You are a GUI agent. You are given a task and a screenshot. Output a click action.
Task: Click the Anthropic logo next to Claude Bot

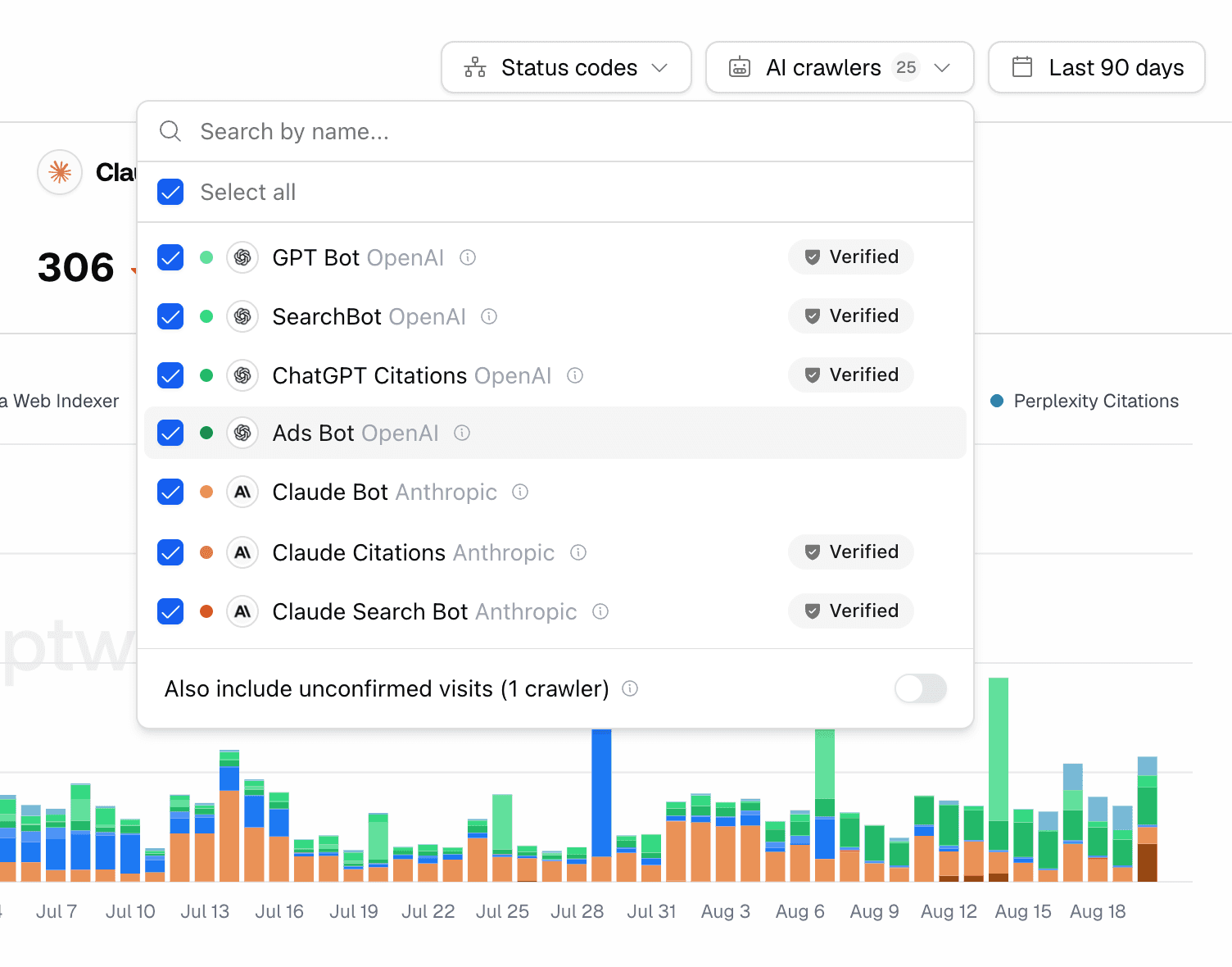point(242,492)
